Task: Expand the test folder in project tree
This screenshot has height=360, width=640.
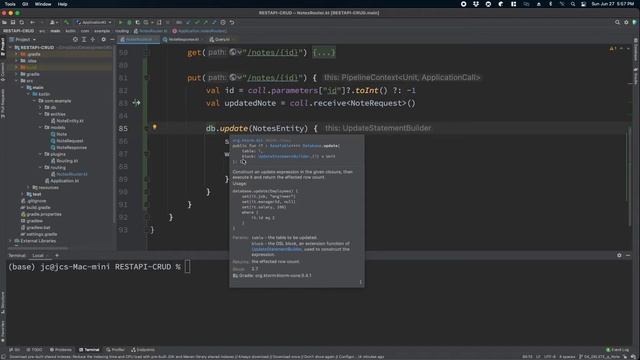Action: [22, 194]
